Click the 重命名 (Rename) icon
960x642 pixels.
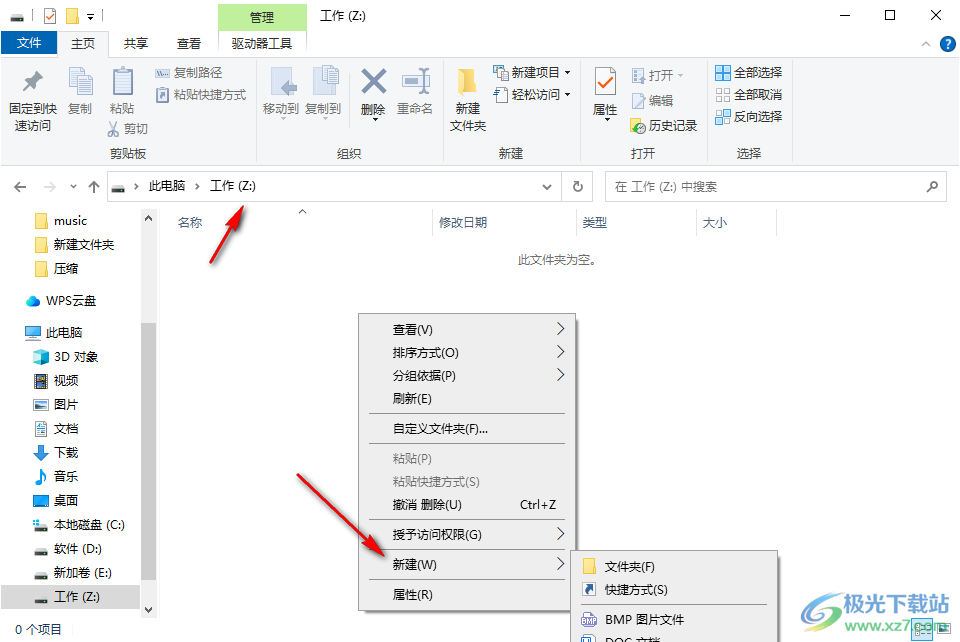click(416, 81)
